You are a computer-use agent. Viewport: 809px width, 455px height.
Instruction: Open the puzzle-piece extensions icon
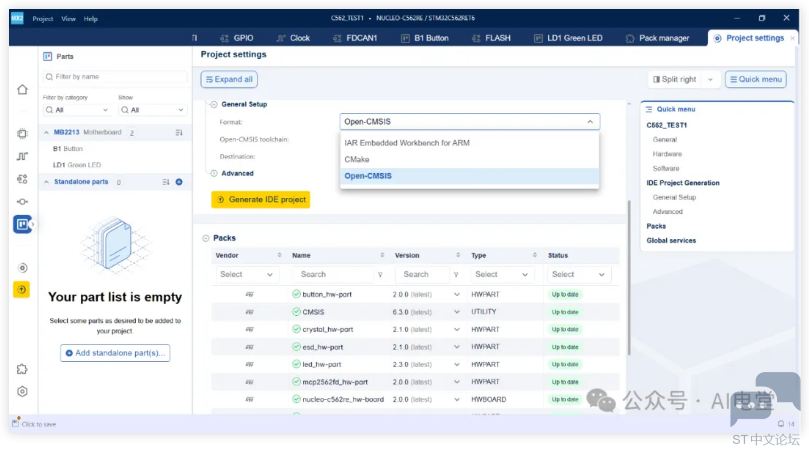click(22, 369)
